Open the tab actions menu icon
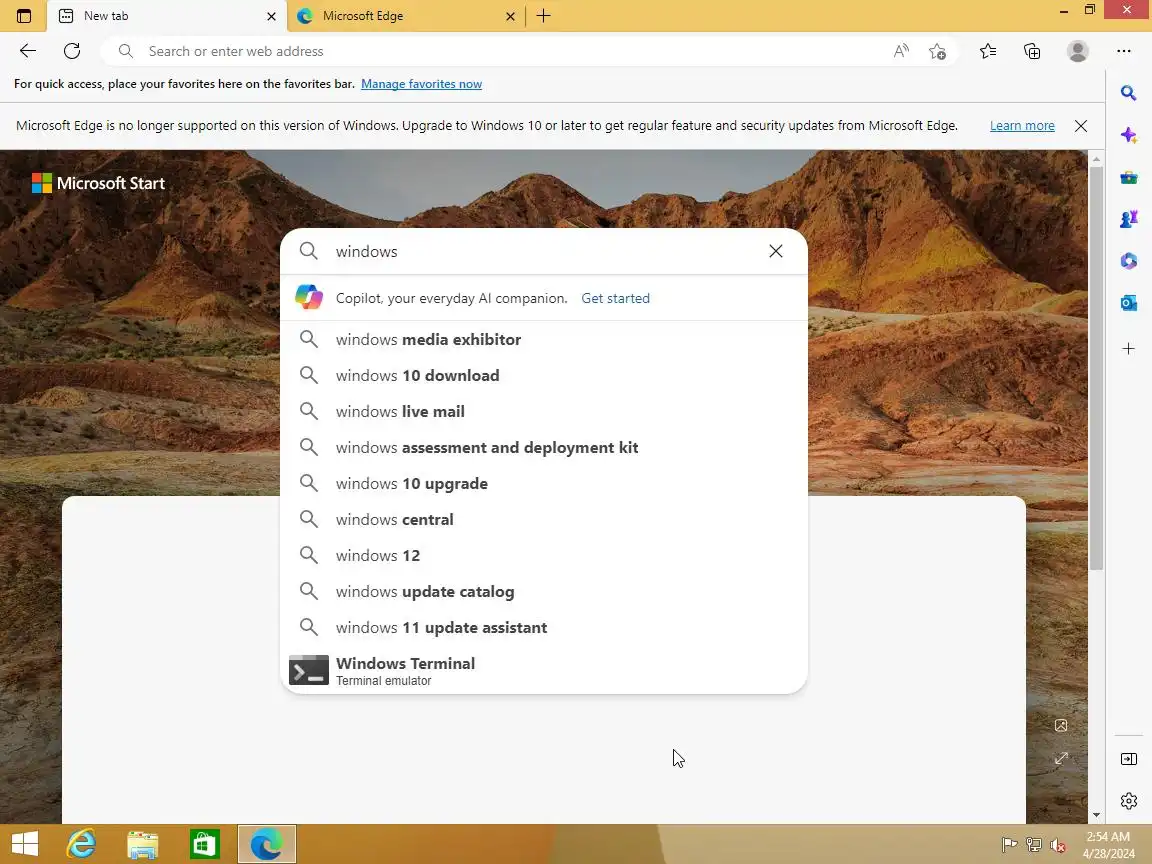 (24, 15)
